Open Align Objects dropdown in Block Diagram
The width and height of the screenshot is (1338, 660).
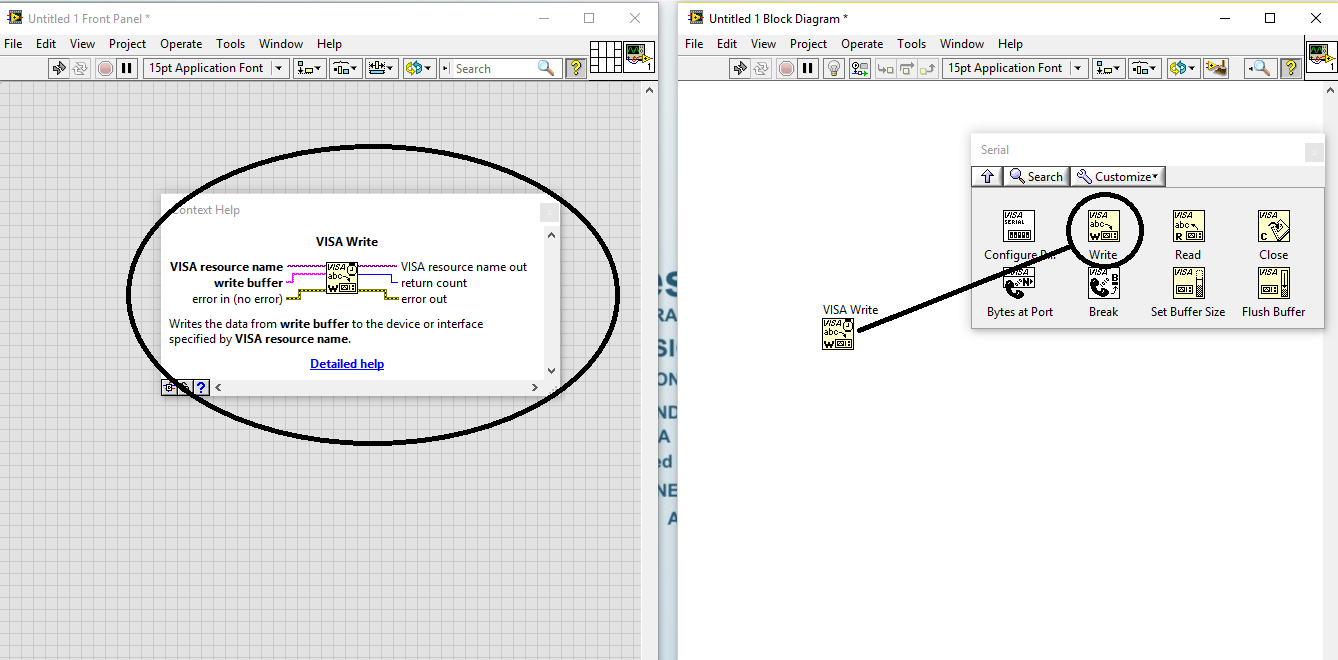1108,68
